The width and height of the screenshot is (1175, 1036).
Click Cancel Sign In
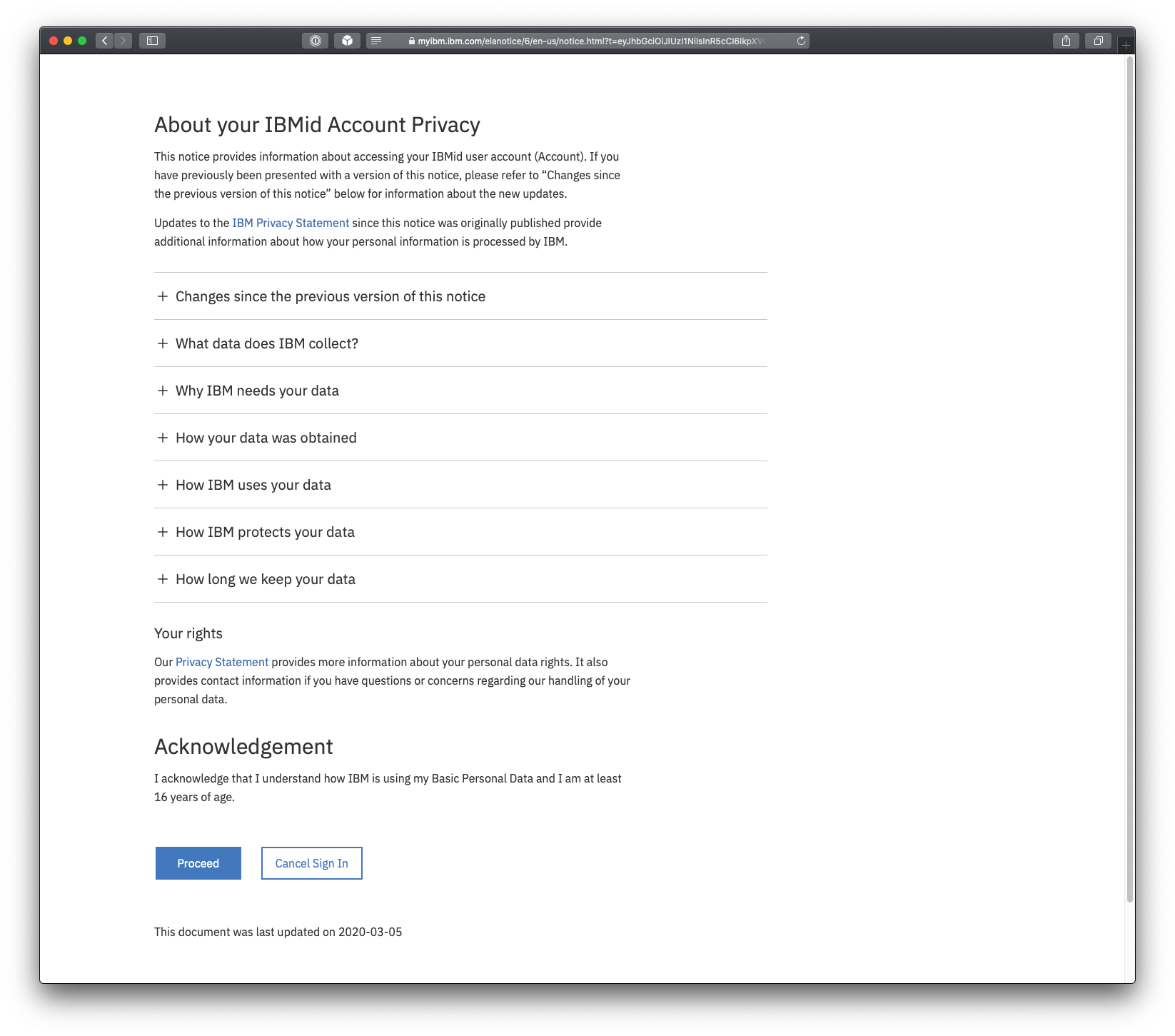(x=311, y=863)
